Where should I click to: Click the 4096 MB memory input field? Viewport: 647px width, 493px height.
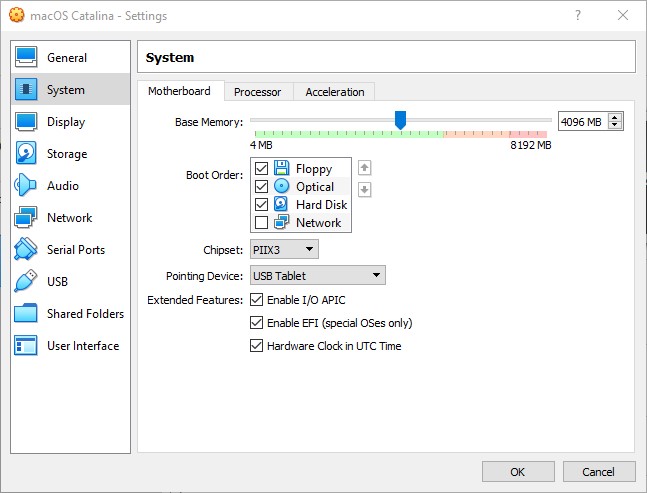(583, 122)
